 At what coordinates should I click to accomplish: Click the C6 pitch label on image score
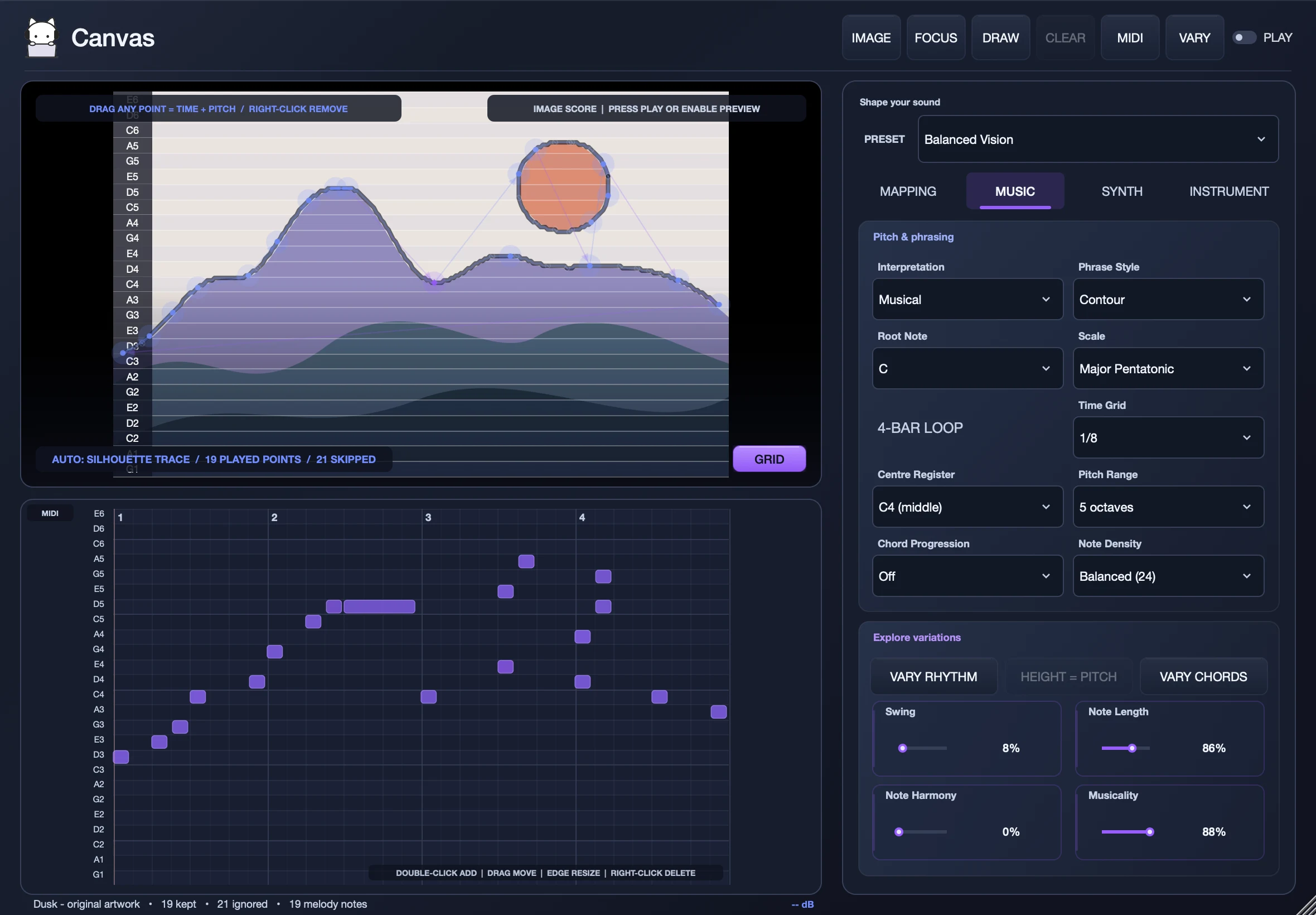[x=132, y=130]
